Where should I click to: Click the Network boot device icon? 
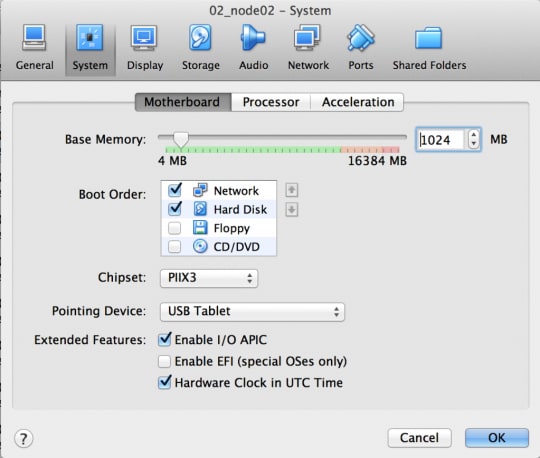click(x=200, y=190)
